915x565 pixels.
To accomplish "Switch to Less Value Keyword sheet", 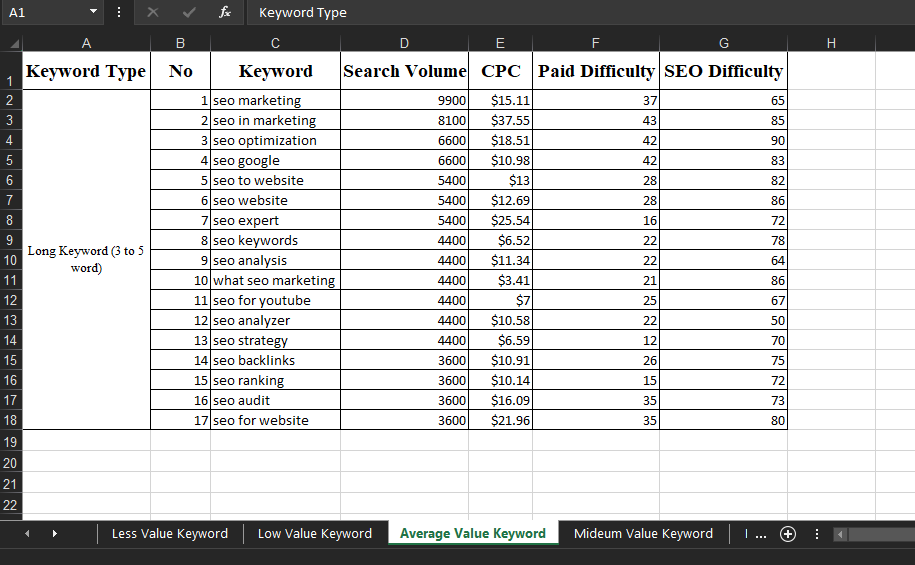I will pyautogui.click(x=169, y=534).
